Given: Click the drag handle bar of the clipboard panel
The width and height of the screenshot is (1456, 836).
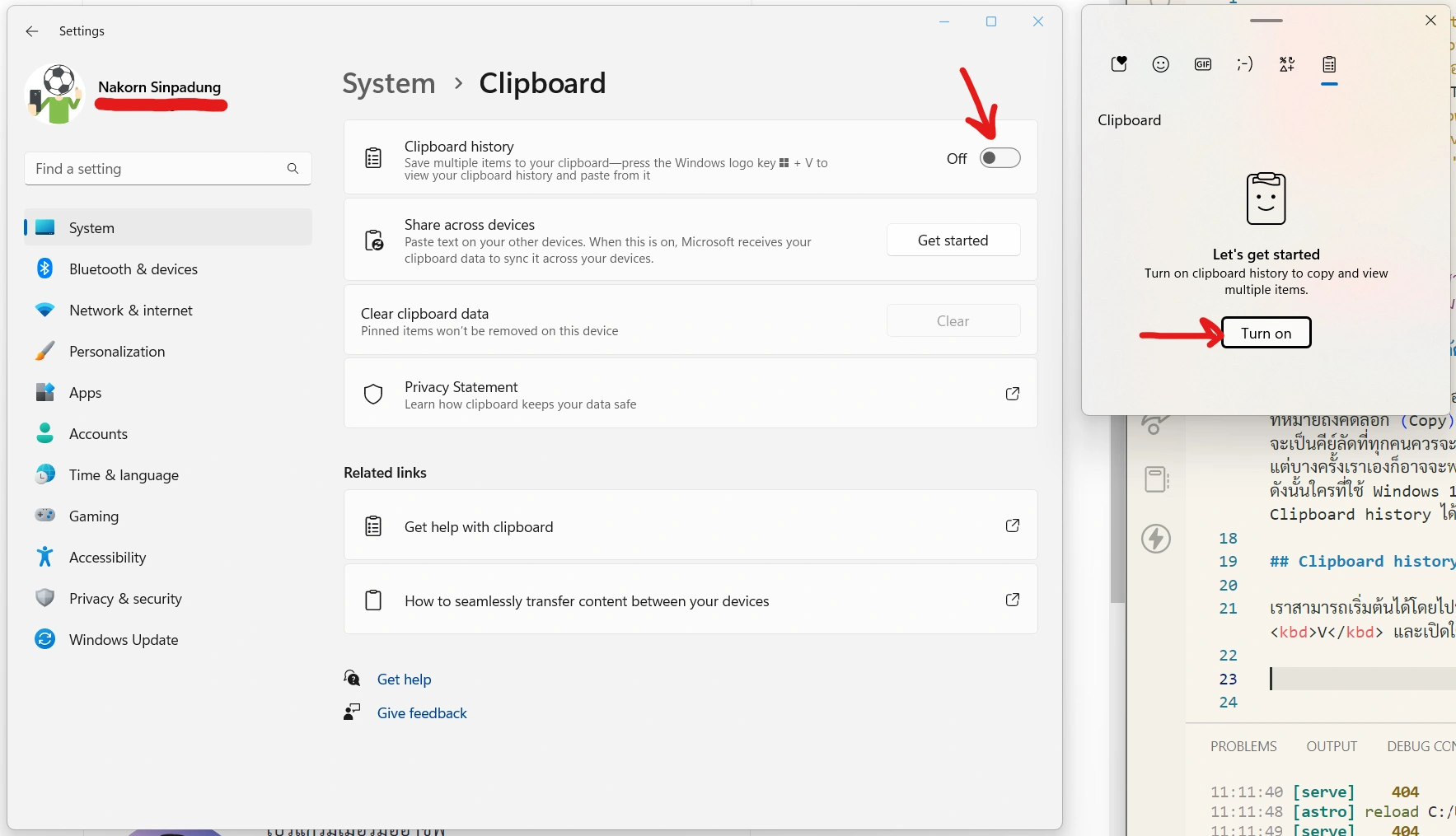Looking at the screenshot, I should 1266,21.
